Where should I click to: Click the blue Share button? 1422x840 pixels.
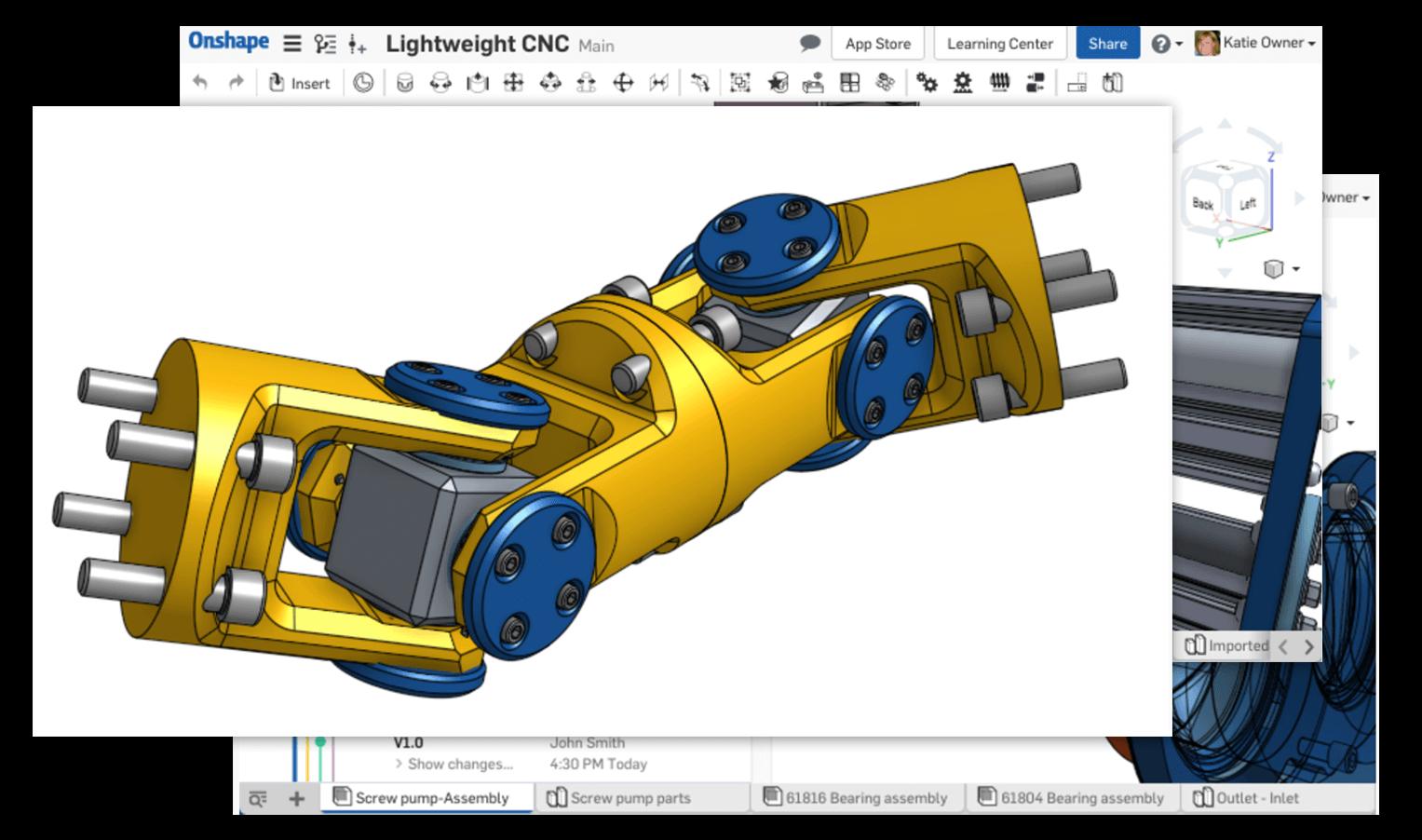click(x=1107, y=43)
